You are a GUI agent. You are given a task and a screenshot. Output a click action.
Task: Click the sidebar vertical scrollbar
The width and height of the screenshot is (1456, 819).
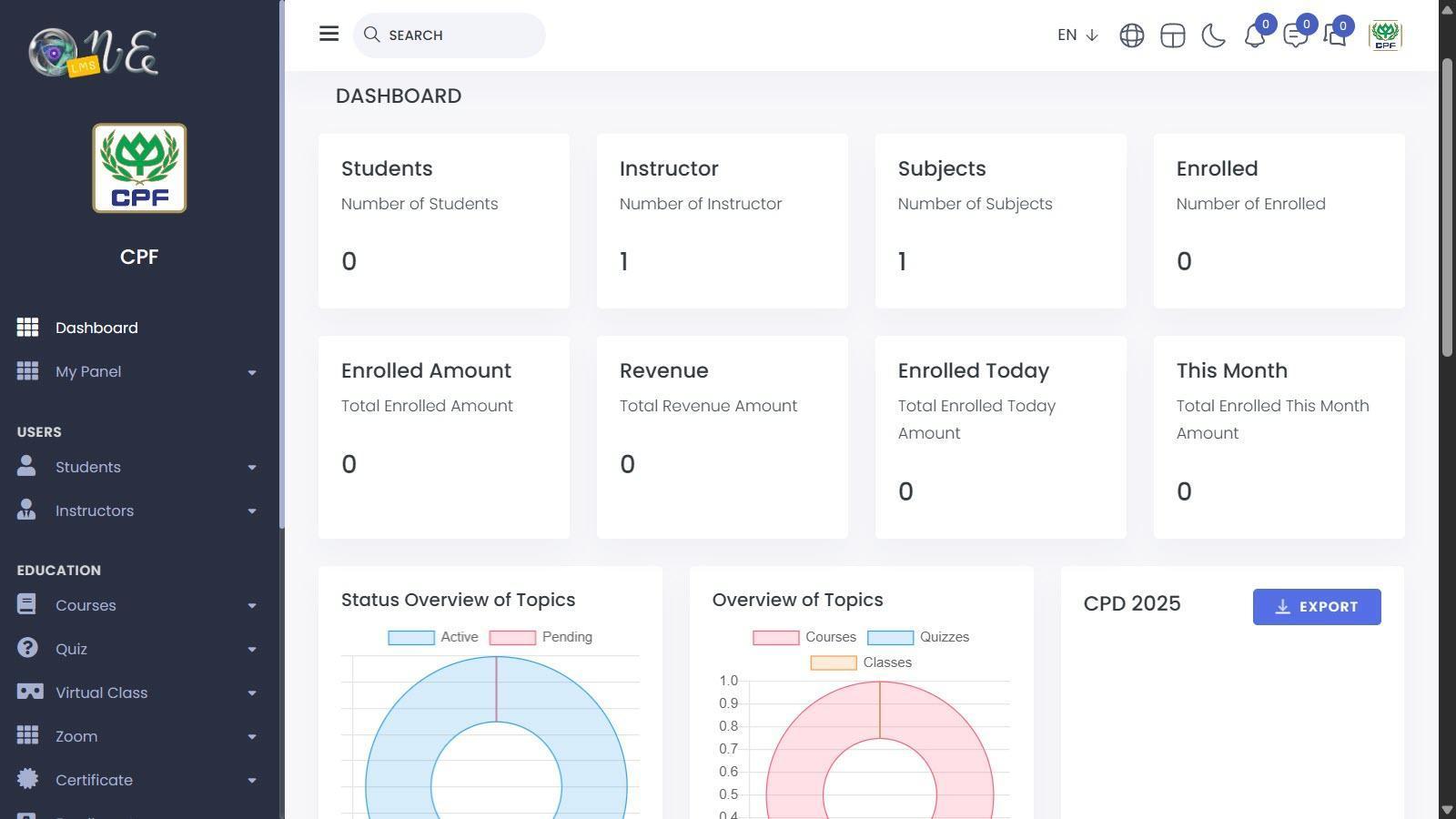tap(282, 264)
